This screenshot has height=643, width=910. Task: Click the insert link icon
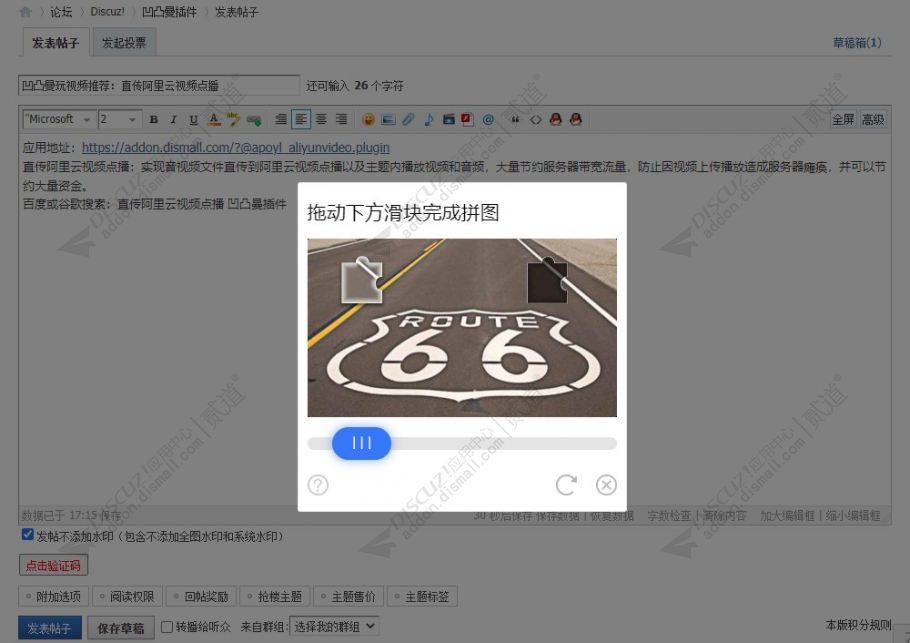(254, 120)
